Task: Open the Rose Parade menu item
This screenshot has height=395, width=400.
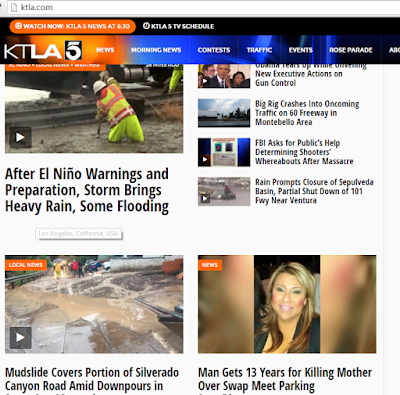Action: (351, 50)
